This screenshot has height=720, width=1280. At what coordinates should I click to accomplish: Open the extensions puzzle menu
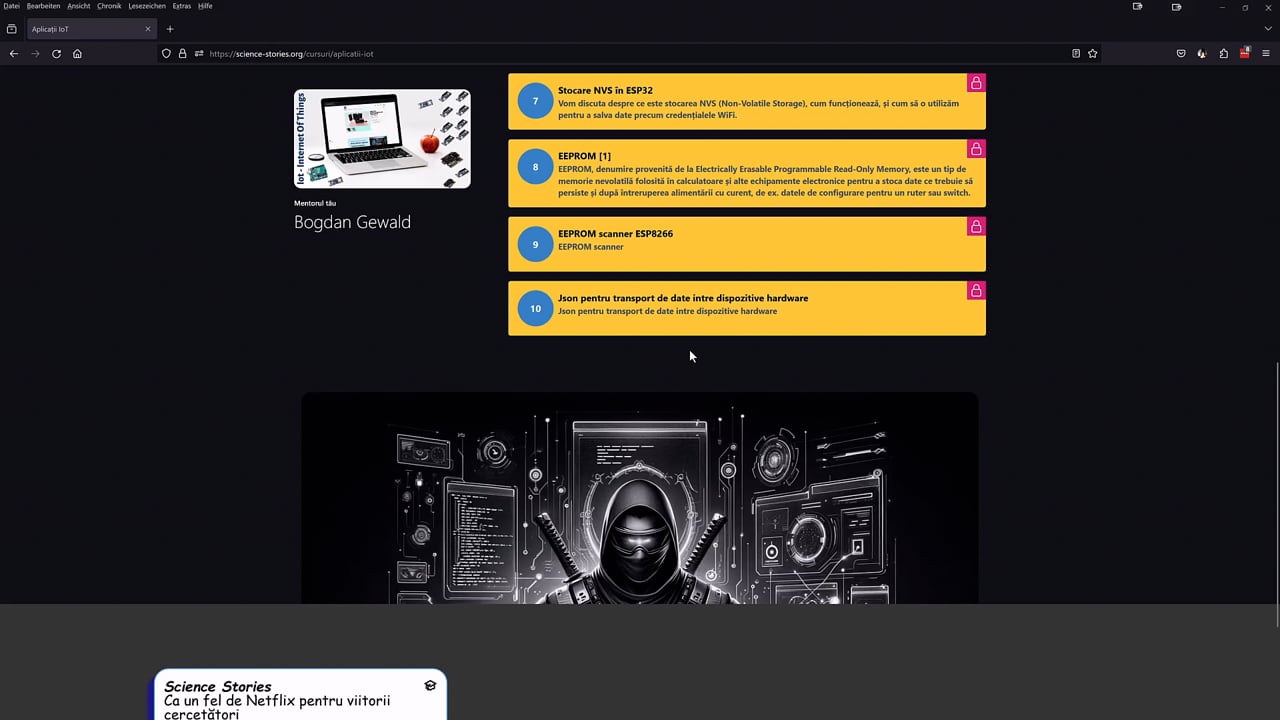[x=1223, y=53]
